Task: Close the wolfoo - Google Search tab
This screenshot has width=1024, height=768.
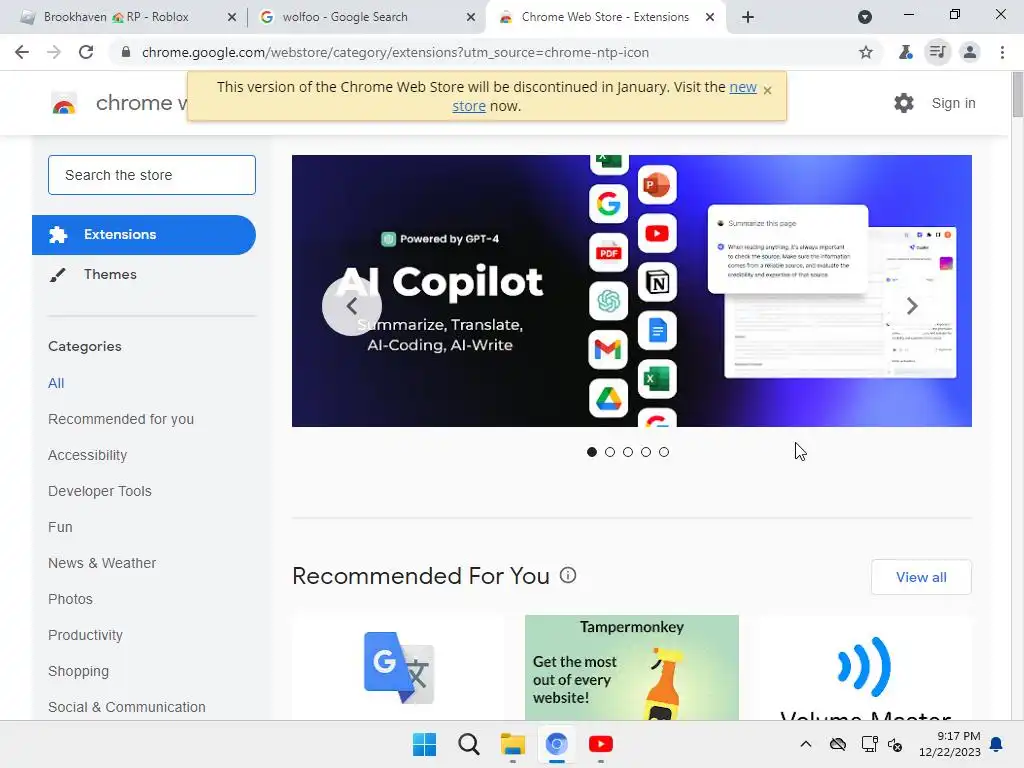Action: [x=471, y=18]
